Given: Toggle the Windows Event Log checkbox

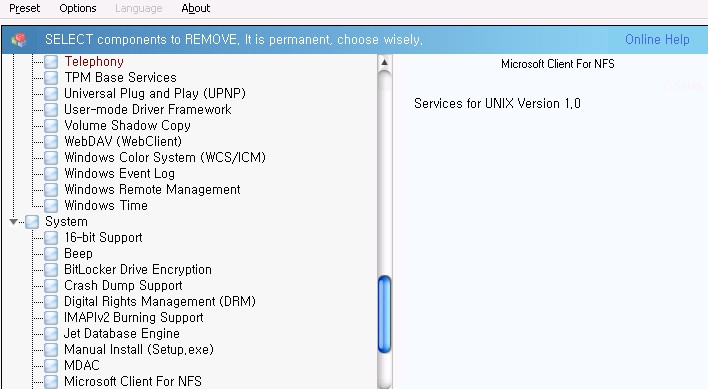Looking at the screenshot, I should 51,174.
